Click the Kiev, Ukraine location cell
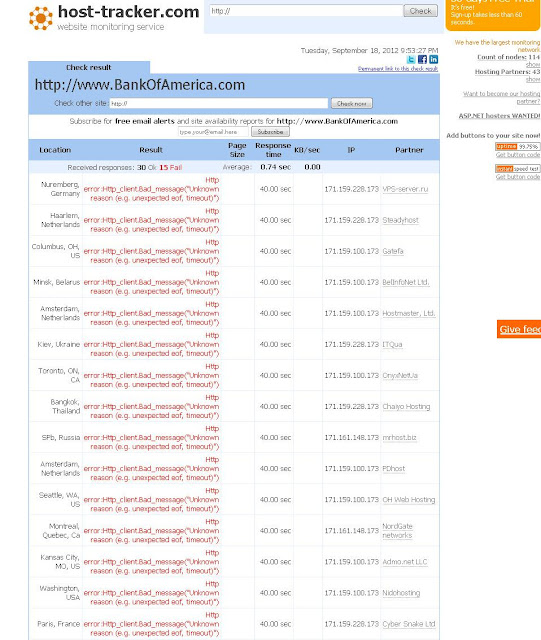The height and width of the screenshot is (640, 541). (x=58, y=344)
